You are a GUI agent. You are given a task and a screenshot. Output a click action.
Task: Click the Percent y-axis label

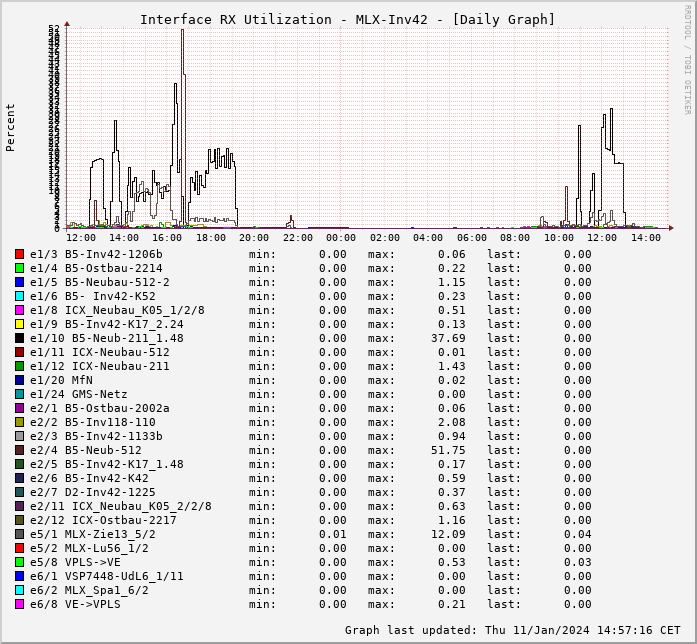coord(11,127)
